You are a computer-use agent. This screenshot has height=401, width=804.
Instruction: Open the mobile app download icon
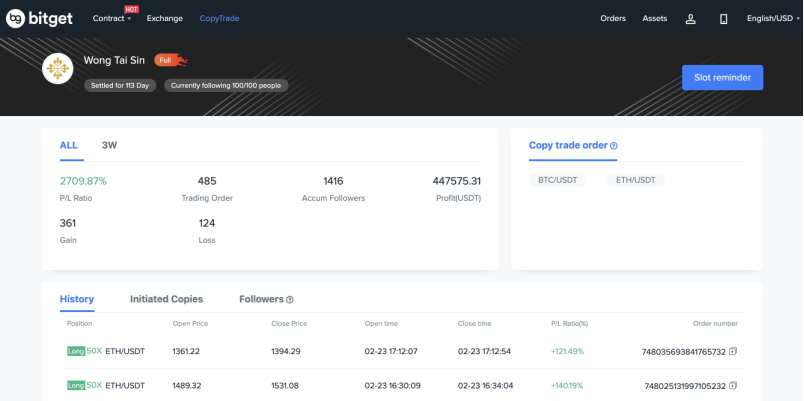(x=723, y=19)
